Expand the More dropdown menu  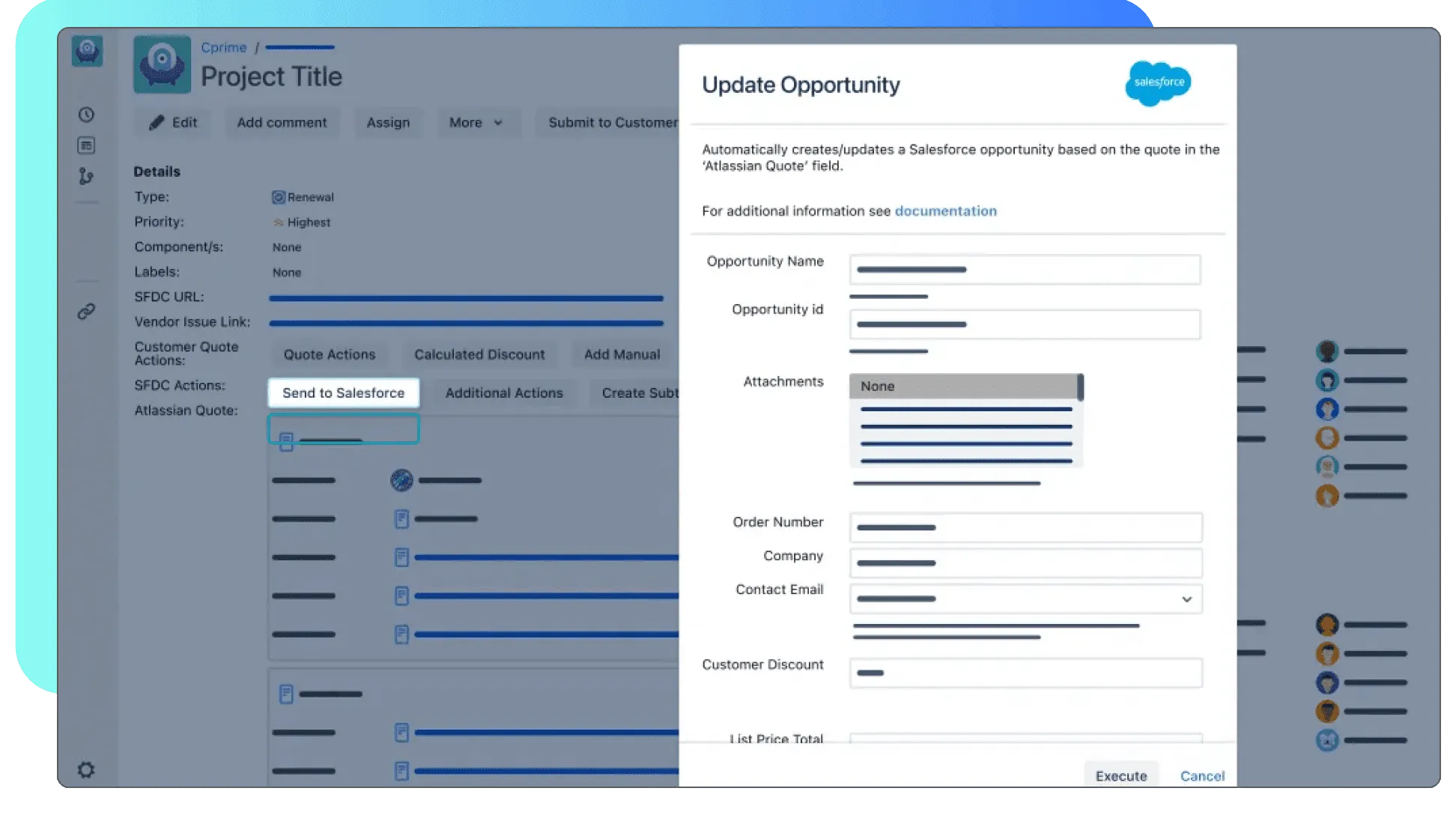pyautogui.click(x=476, y=123)
